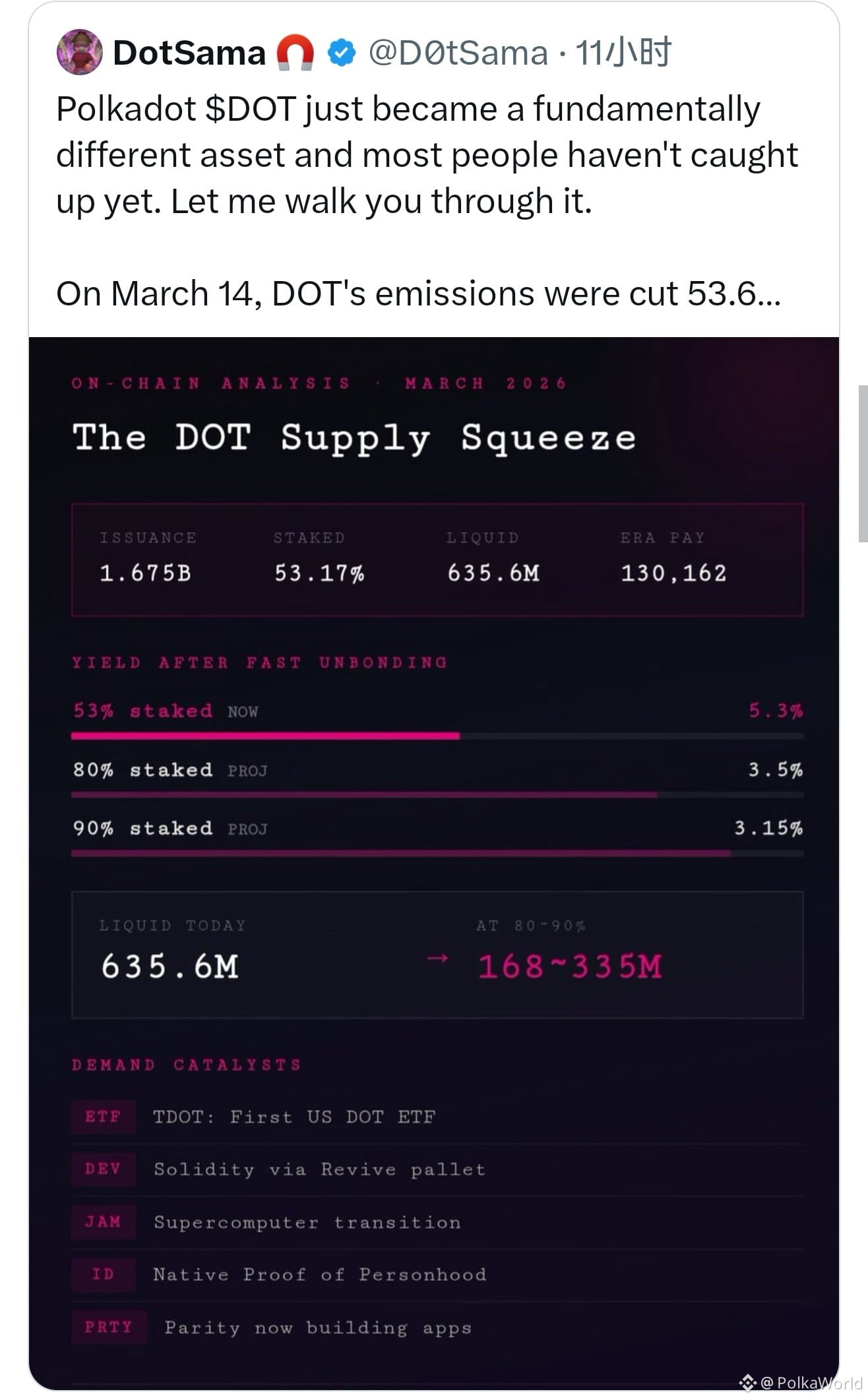The width and height of the screenshot is (868, 1400).
Task: Click the arrow before 168~335M
Action: [438, 958]
